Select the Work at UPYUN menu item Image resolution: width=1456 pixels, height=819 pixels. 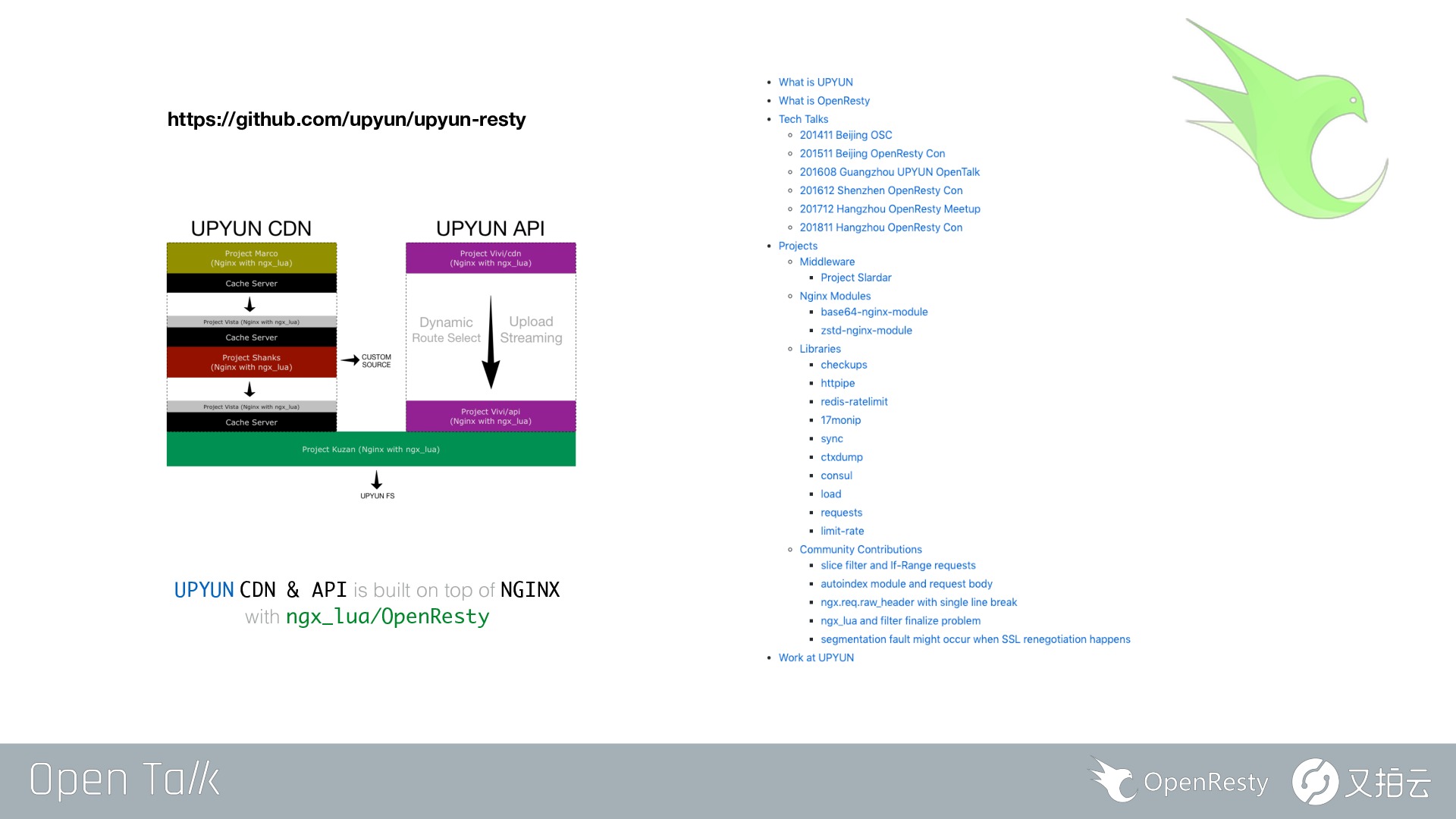(815, 657)
